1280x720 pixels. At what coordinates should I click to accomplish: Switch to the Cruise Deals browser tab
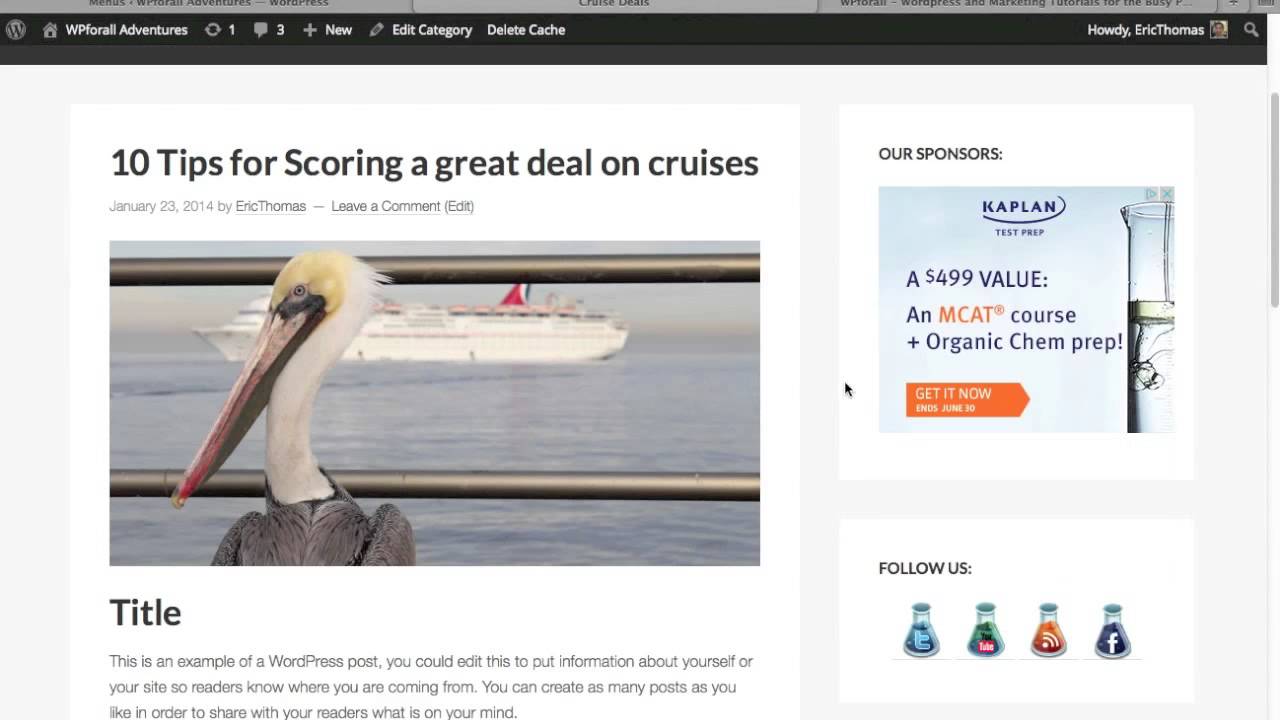click(x=614, y=4)
